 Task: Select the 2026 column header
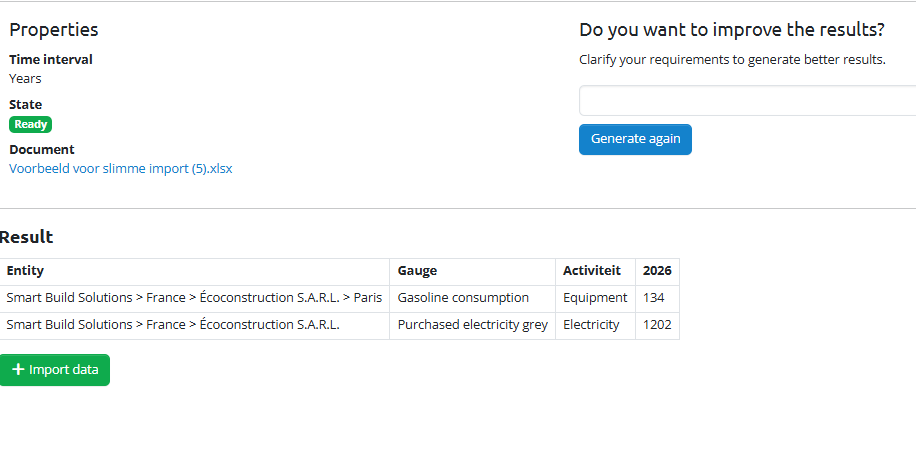657,271
